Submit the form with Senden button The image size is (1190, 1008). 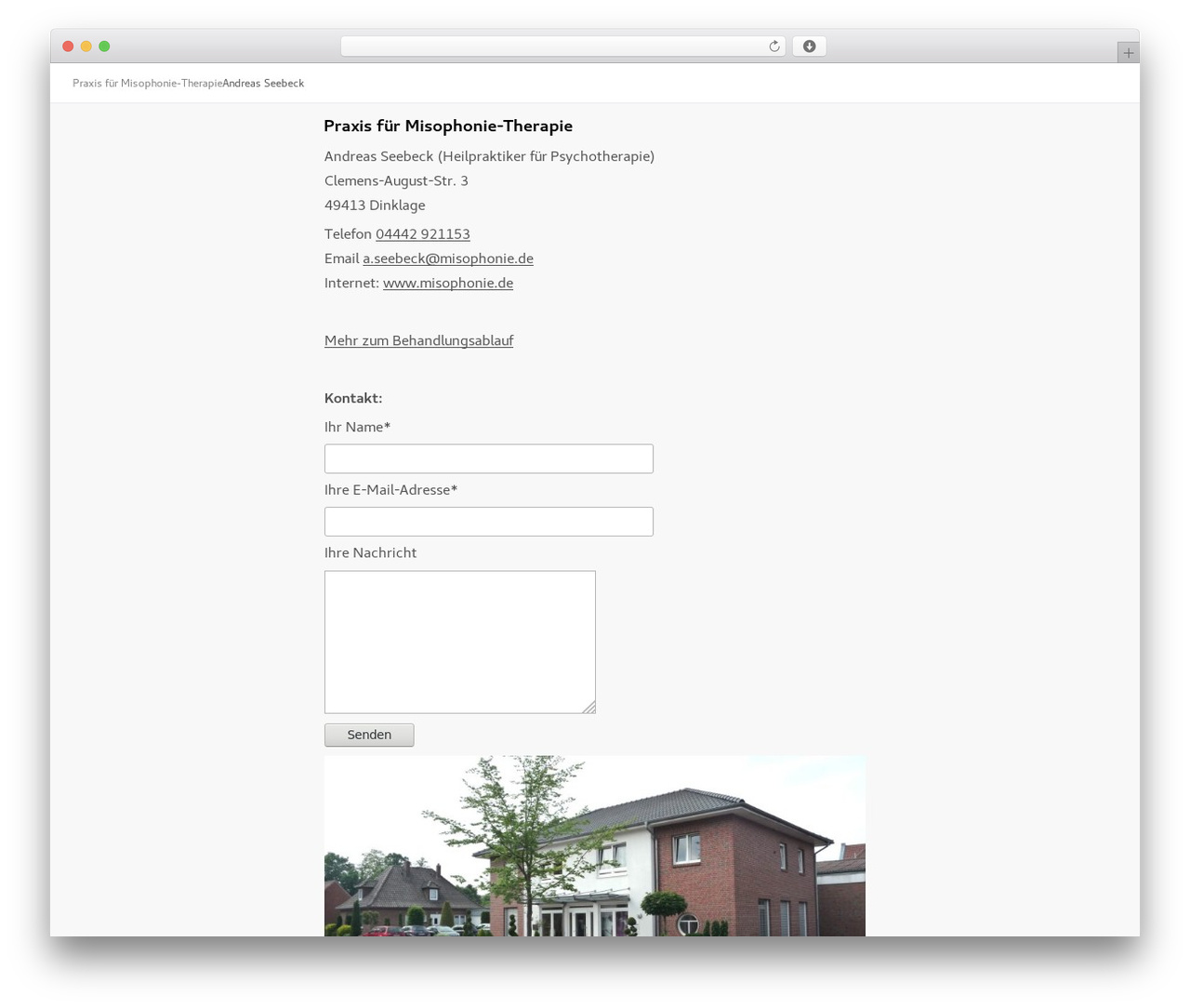coord(369,735)
